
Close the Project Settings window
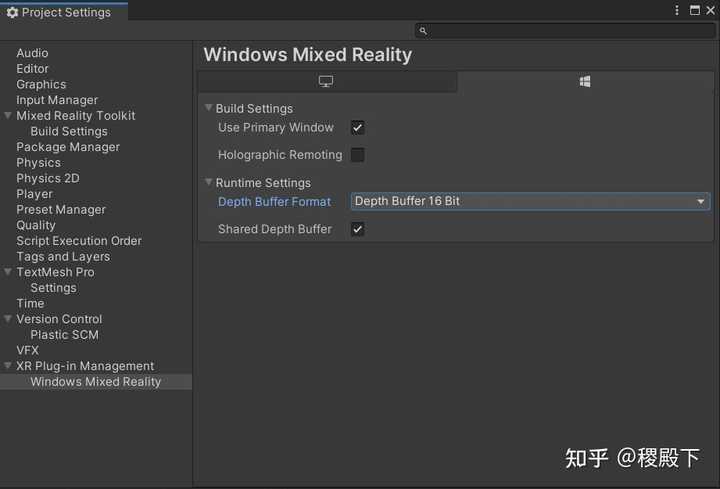710,10
